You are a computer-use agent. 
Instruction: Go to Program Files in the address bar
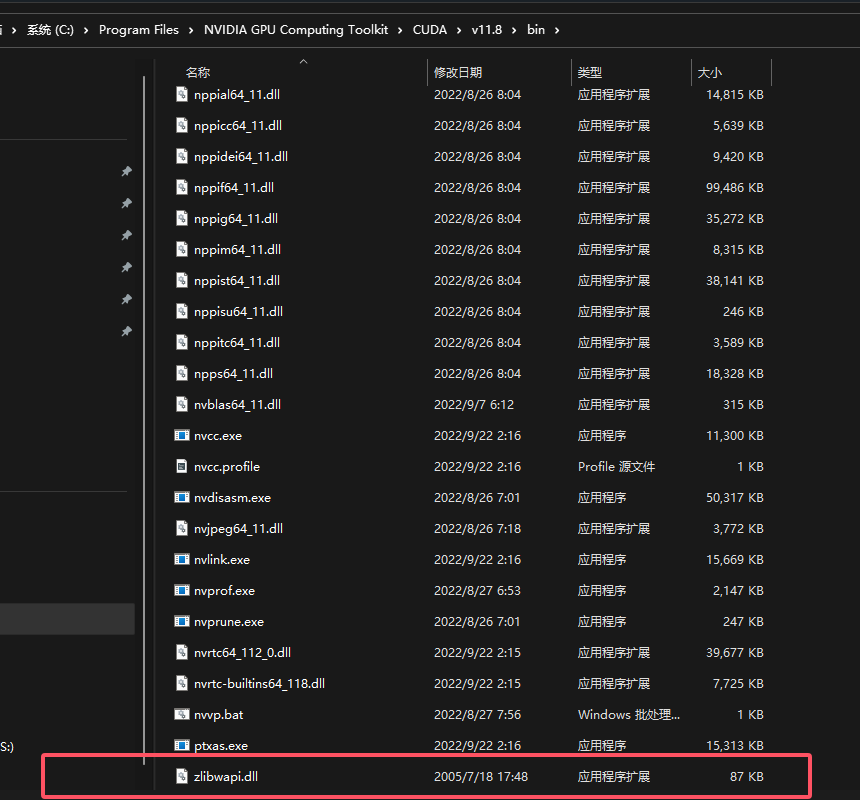(x=139, y=30)
